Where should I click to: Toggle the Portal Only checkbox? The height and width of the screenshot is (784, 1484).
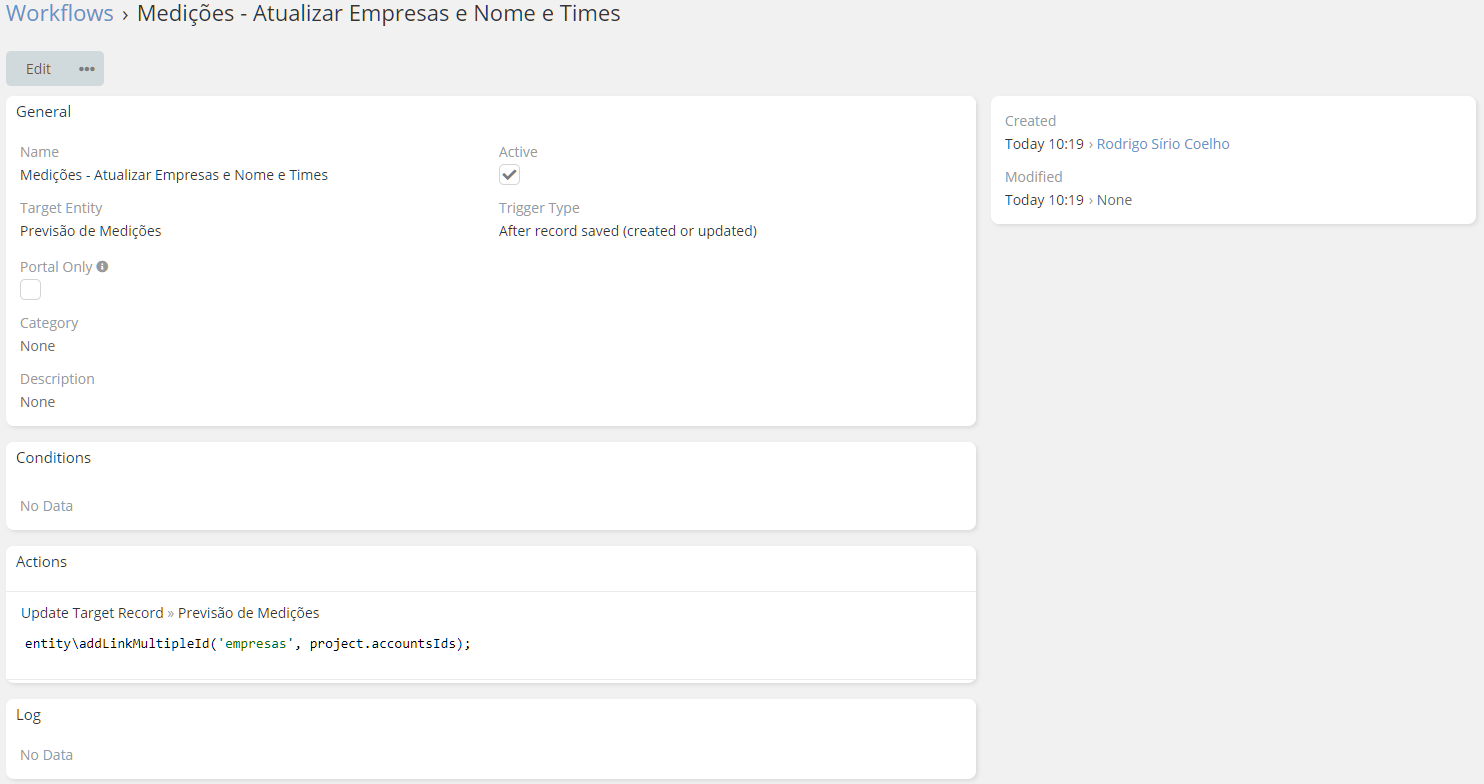[x=31, y=290]
